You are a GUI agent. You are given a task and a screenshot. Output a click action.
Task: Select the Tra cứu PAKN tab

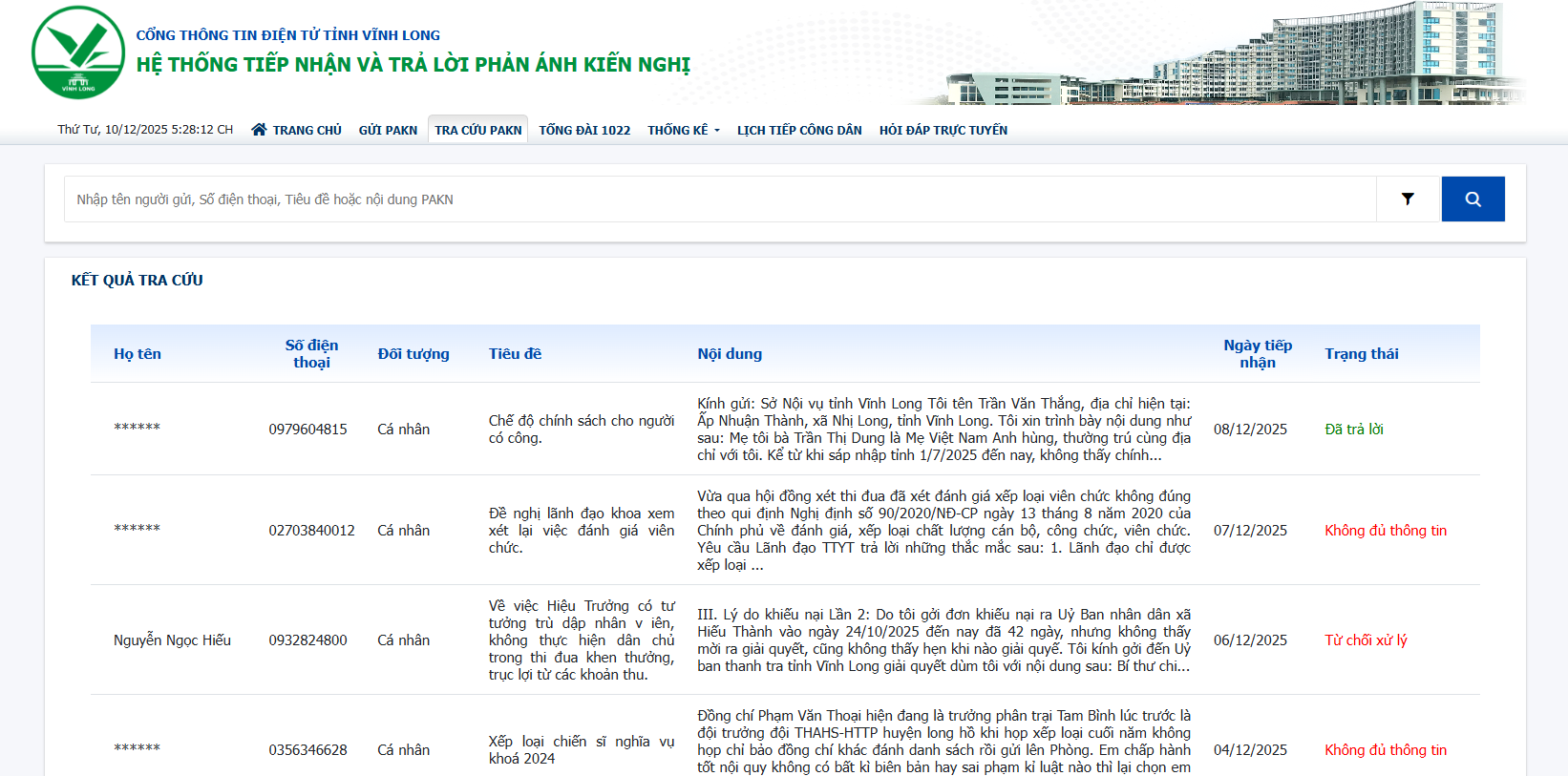[477, 130]
